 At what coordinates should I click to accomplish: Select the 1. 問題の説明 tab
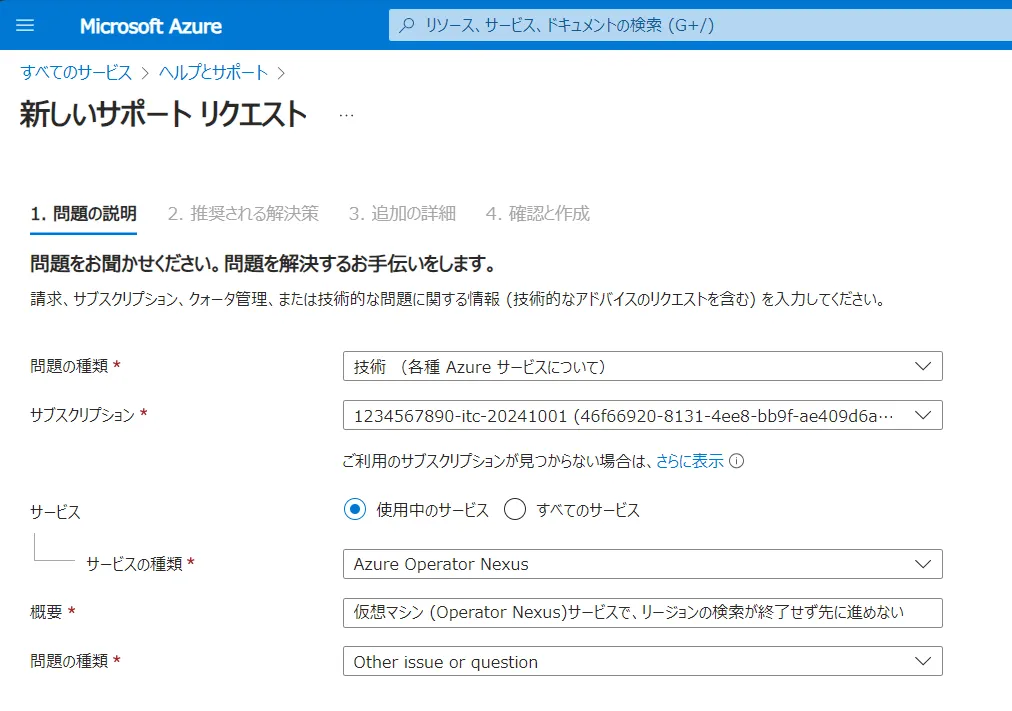point(84,214)
